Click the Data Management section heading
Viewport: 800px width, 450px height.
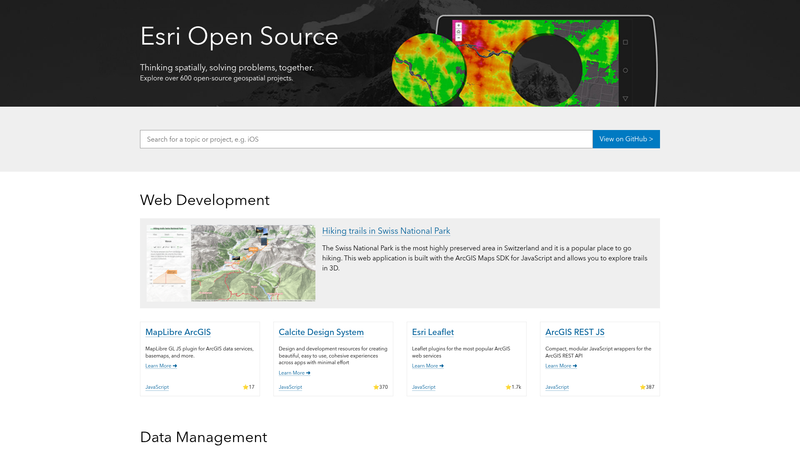[x=204, y=437]
